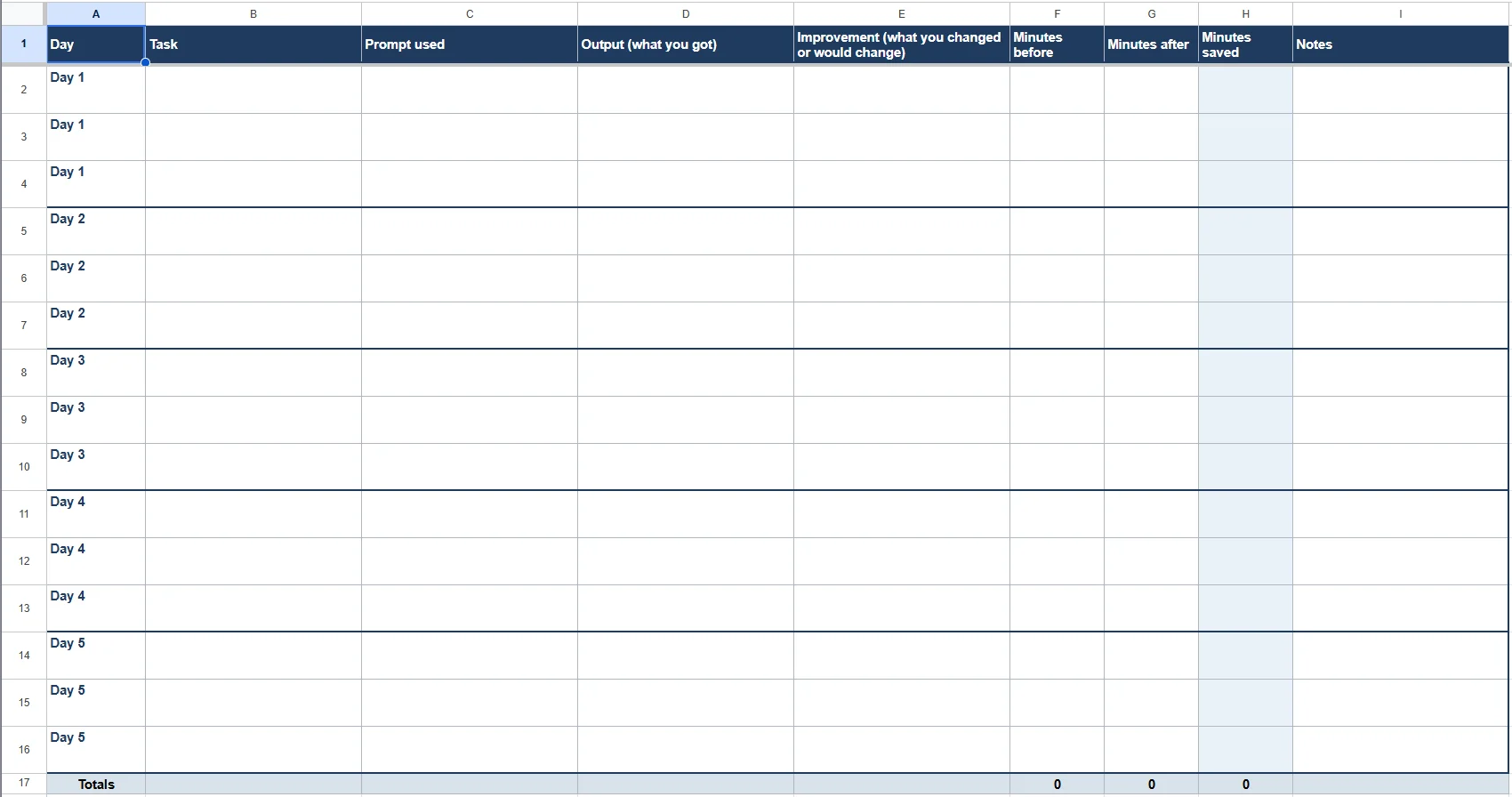
Task: Select the "Day 5" cell in row 14
Action: [x=96, y=655]
